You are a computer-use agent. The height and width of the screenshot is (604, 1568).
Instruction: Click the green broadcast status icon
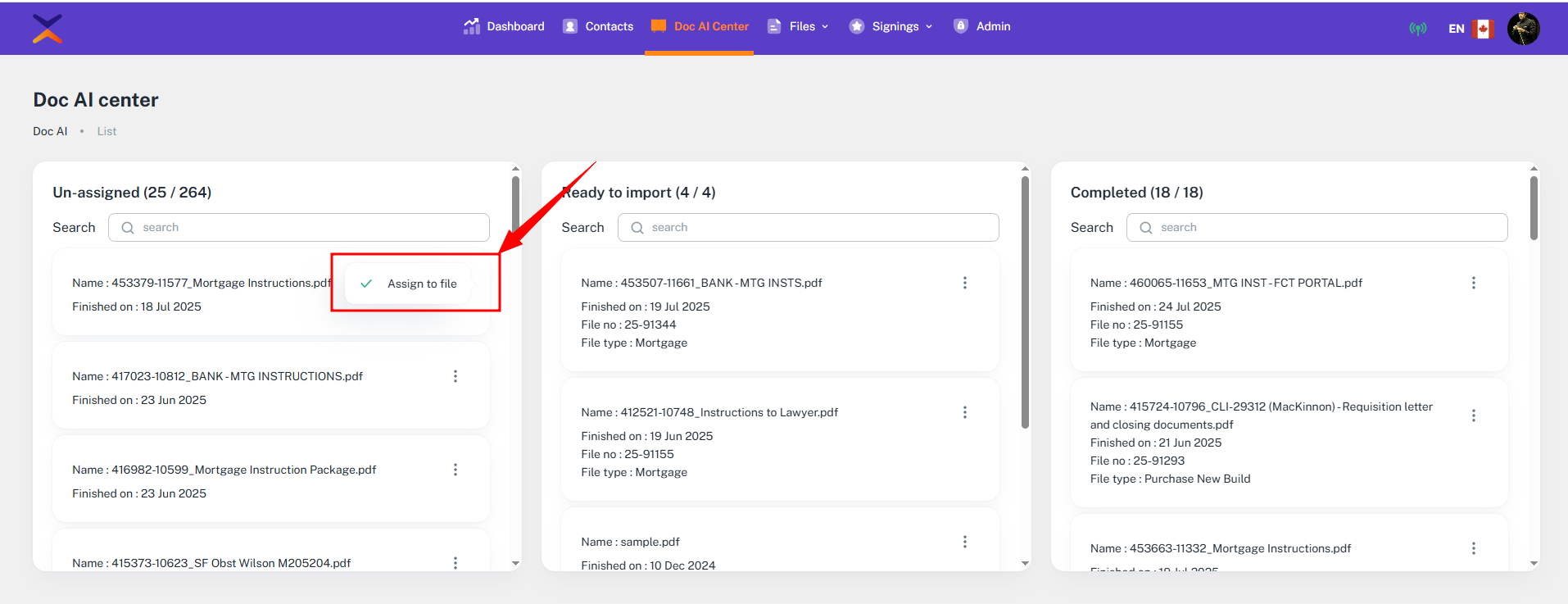(x=1417, y=29)
